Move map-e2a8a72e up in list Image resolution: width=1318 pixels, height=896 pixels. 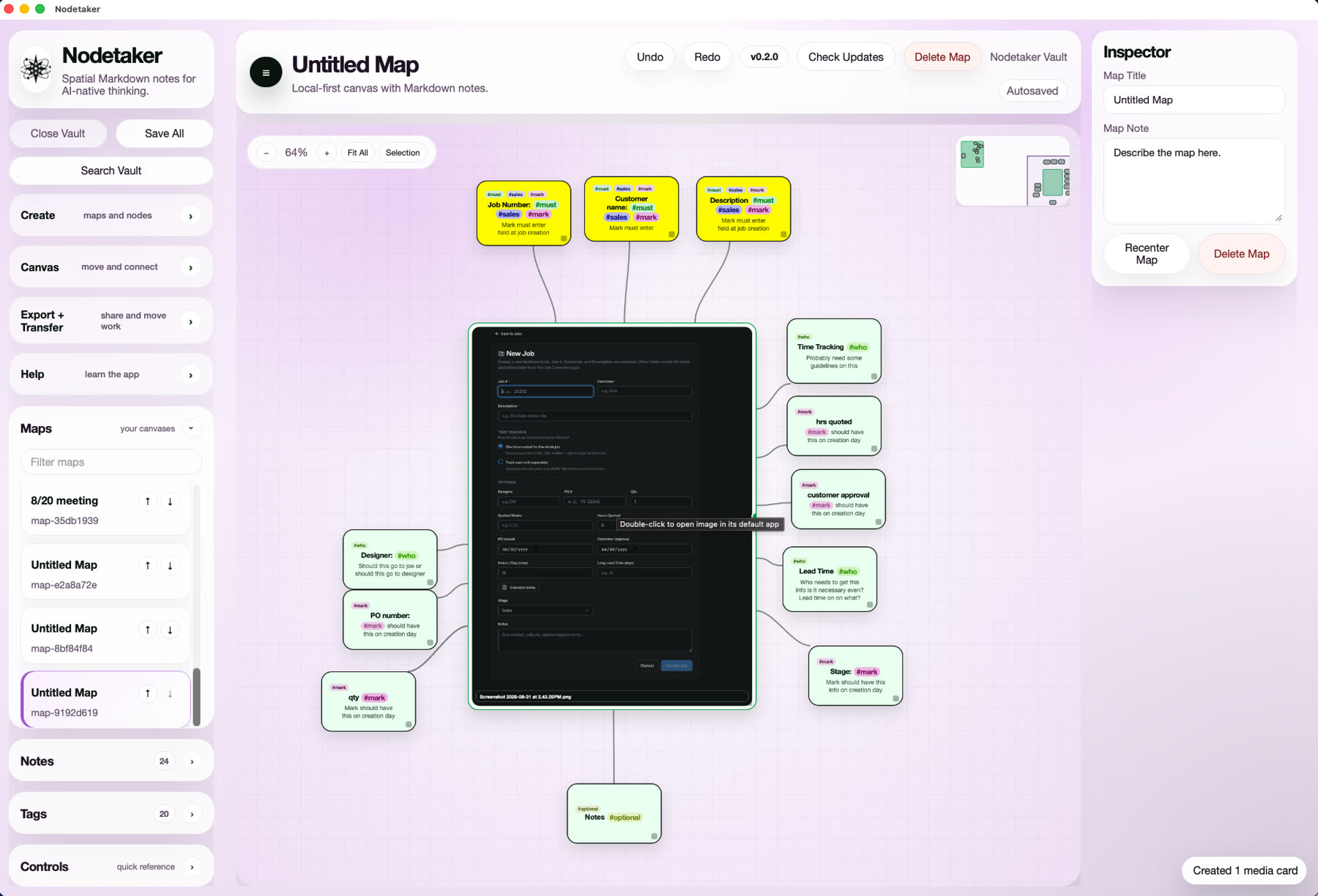click(148, 566)
